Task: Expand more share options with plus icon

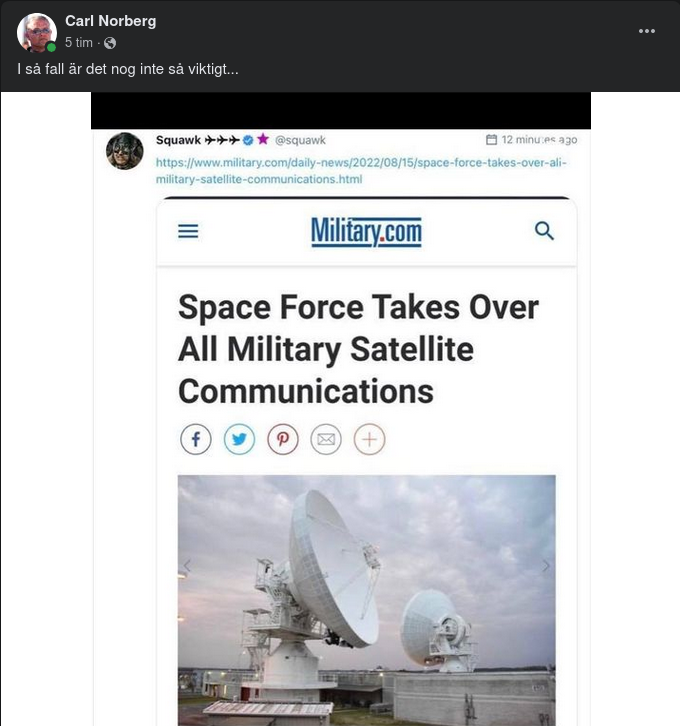Action: point(369,439)
